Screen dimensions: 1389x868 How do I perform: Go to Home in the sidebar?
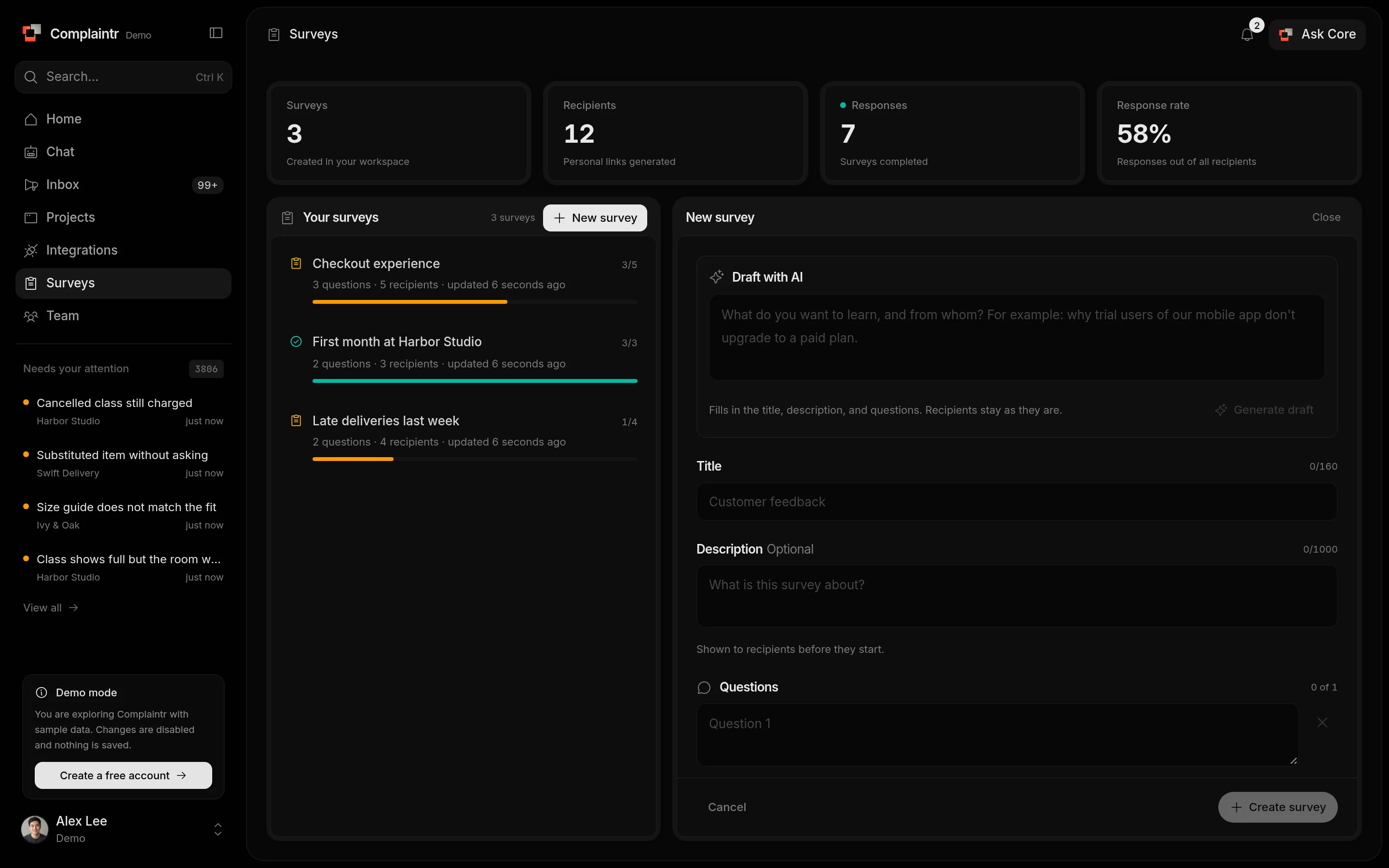coord(123,119)
